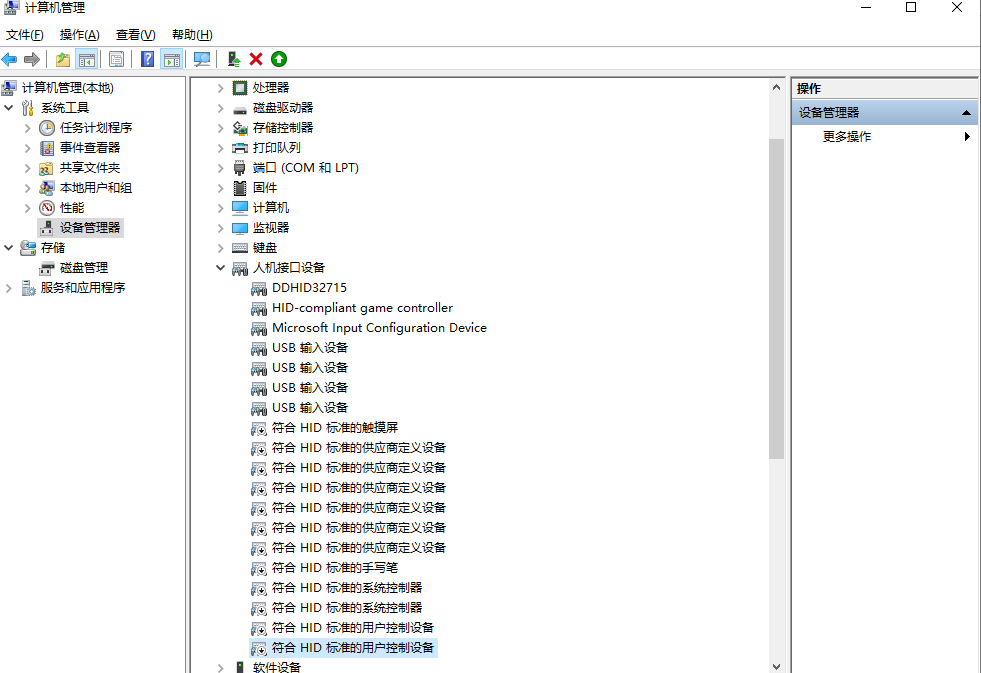Click the green Enable device arrow icon
Viewport: 981px width, 673px height.
pyautogui.click(x=279, y=59)
